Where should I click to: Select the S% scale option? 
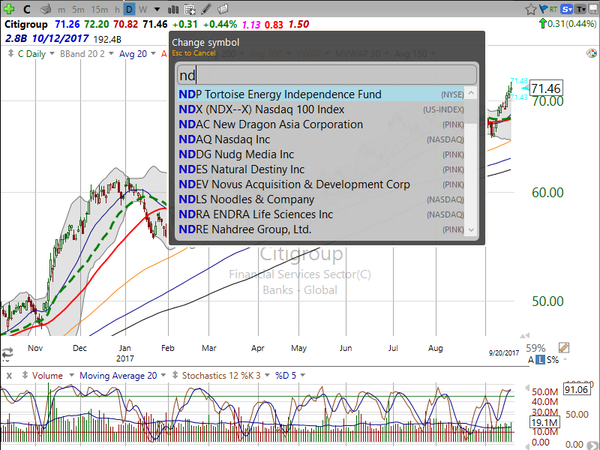553,360
